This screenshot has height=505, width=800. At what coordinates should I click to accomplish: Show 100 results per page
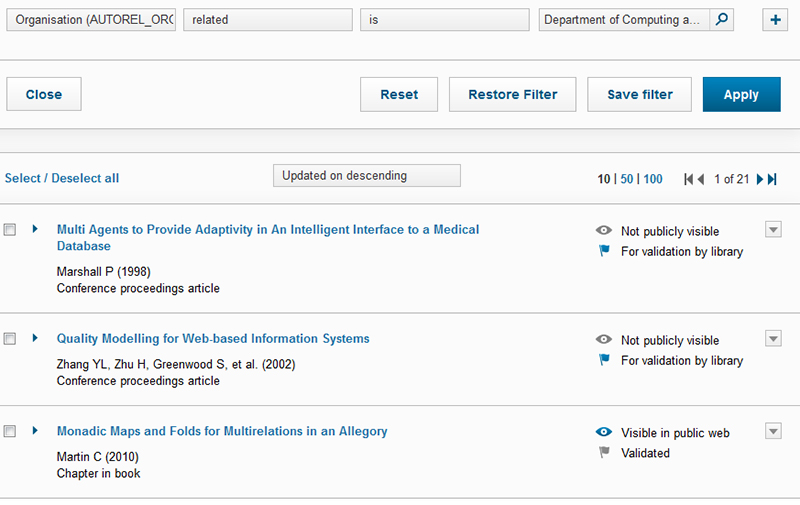tap(653, 179)
